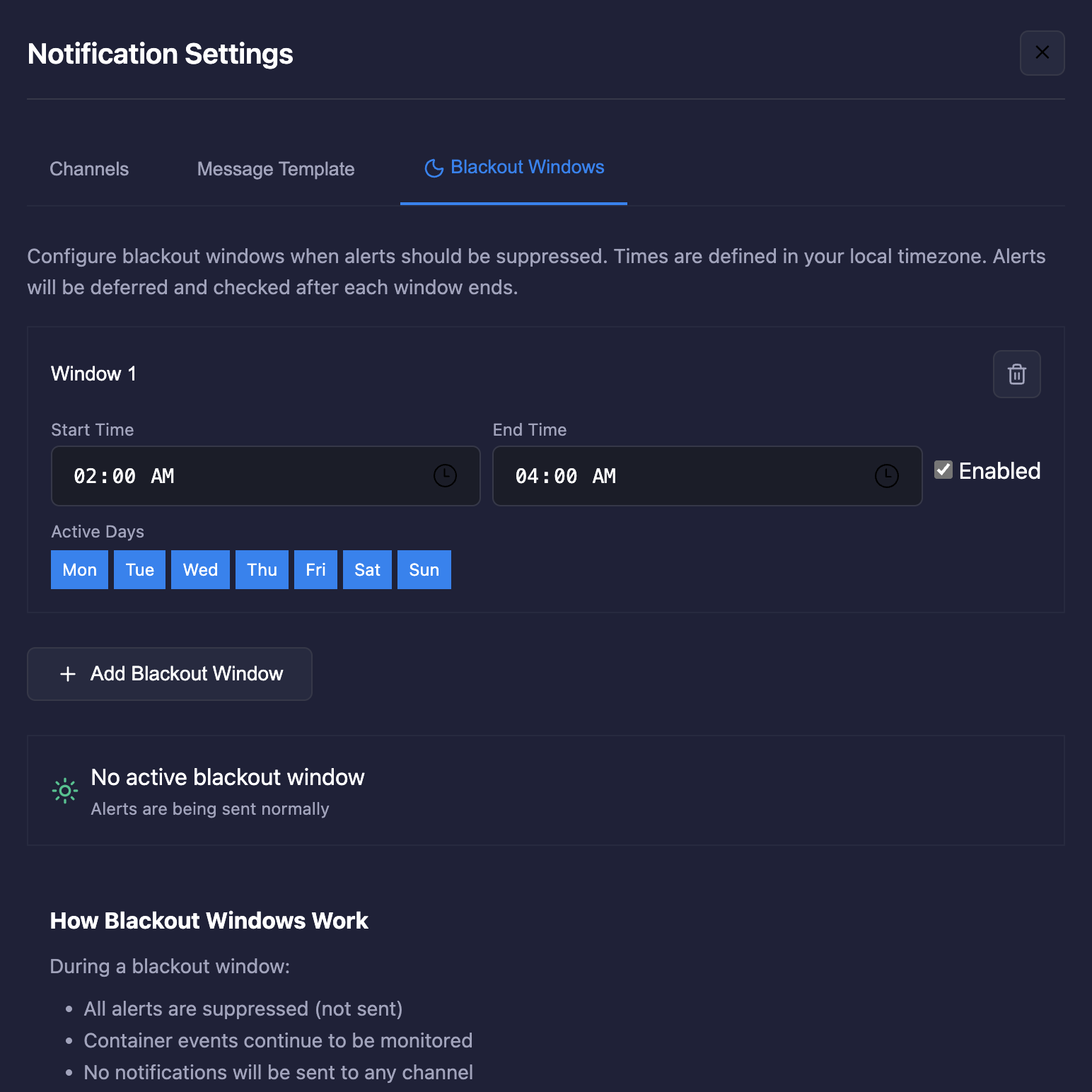Viewport: 1092px width, 1092px height.
Task: Toggle Thu active day off
Action: tap(262, 570)
